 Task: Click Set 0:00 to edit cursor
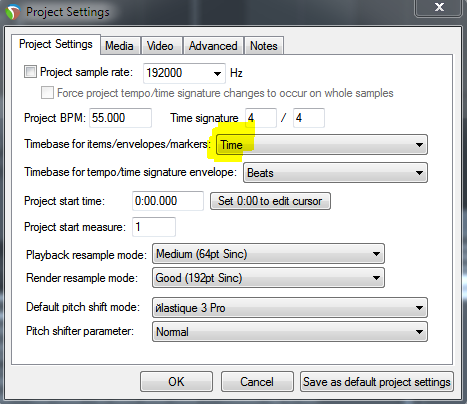270,201
